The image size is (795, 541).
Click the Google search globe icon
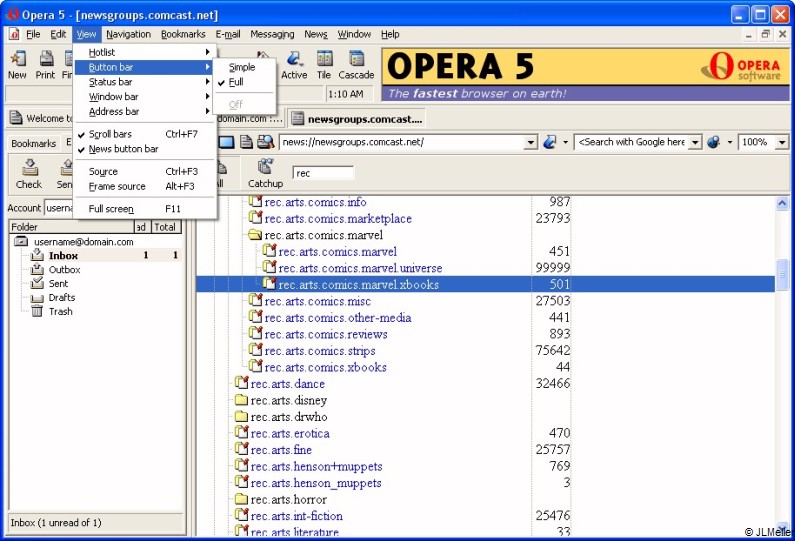(713, 142)
